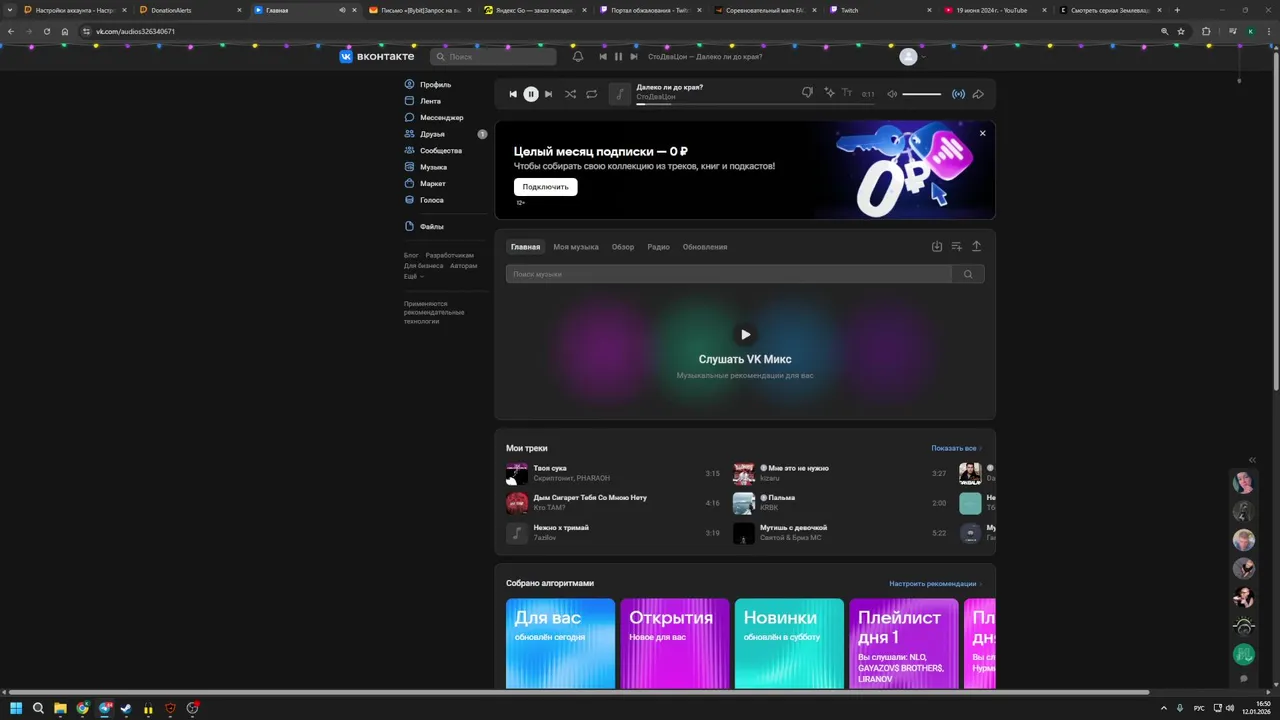Open the Плейлист дня 1 card
Screen dimensions: 1280x720
click(904, 643)
